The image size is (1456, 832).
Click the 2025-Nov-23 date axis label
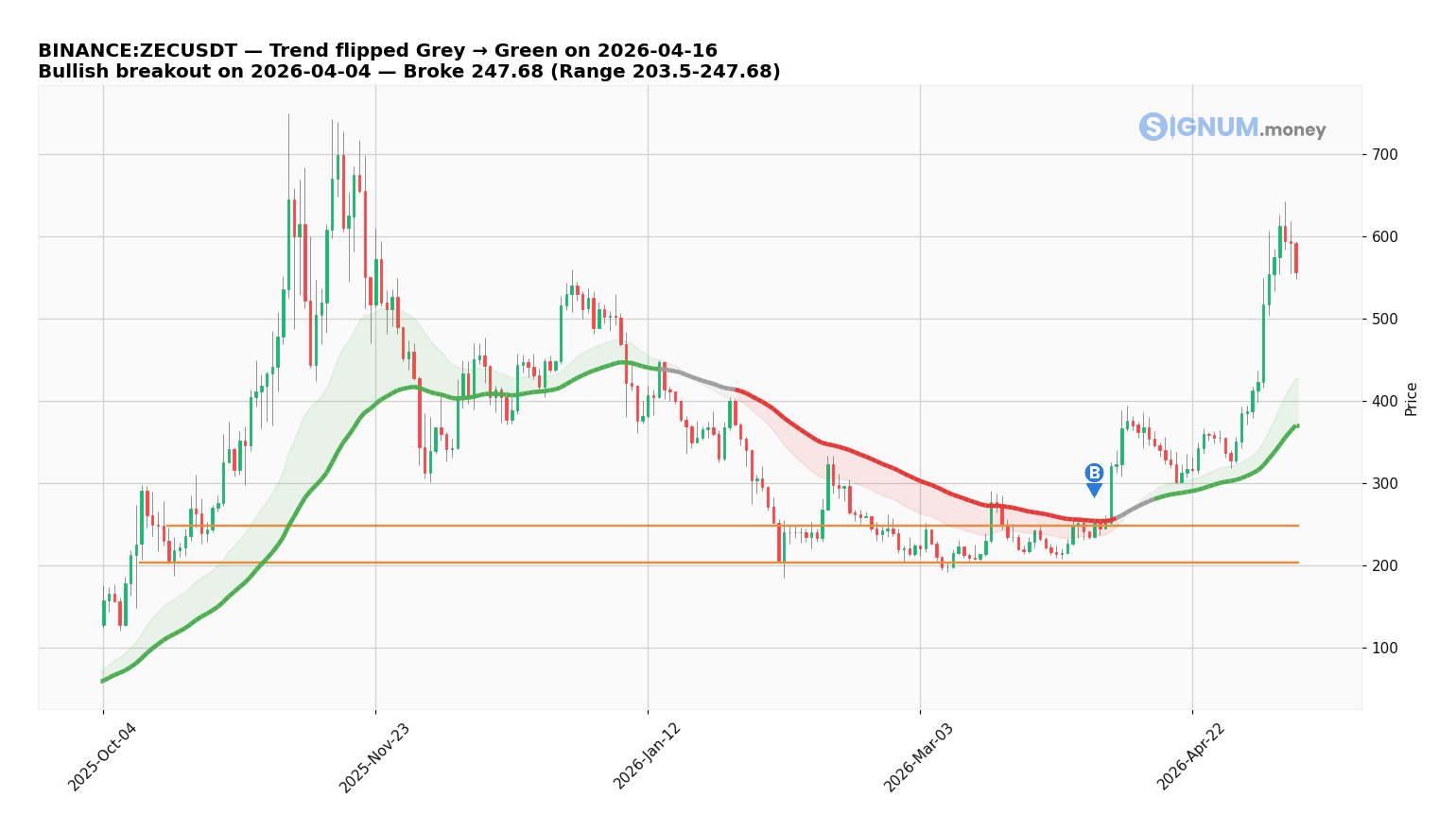[x=373, y=757]
